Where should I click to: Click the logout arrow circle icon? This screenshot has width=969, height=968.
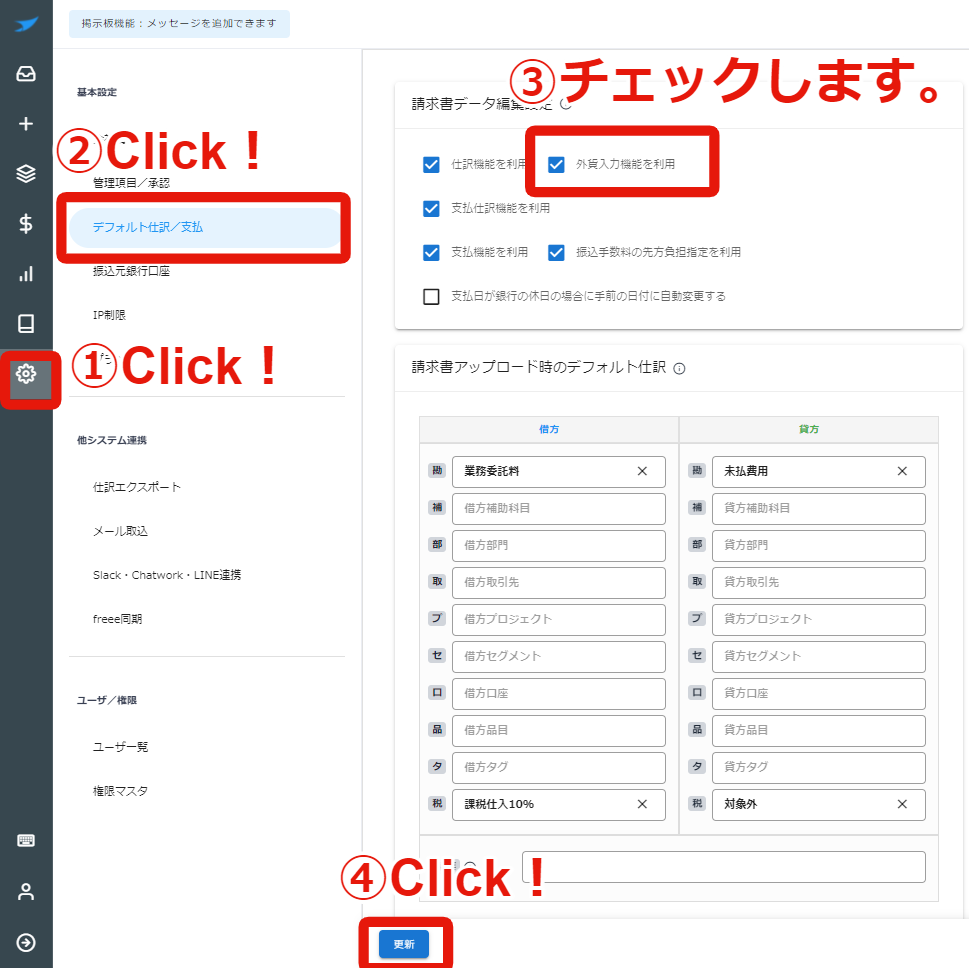pyautogui.click(x=26, y=943)
